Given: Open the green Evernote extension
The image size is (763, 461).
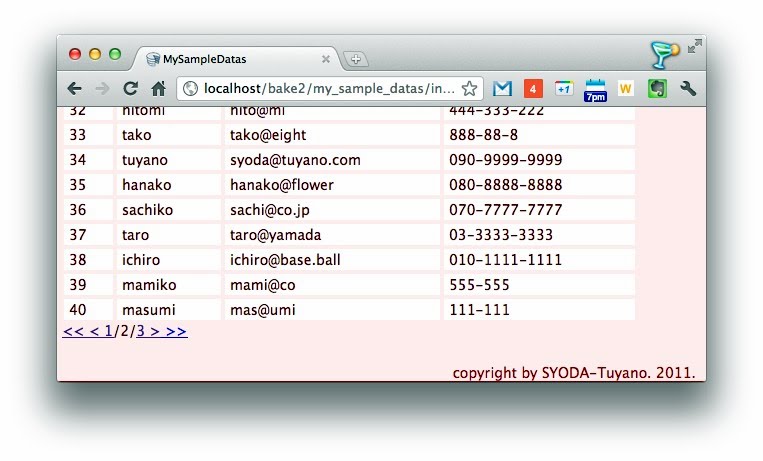Looking at the screenshot, I should (657, 88).
